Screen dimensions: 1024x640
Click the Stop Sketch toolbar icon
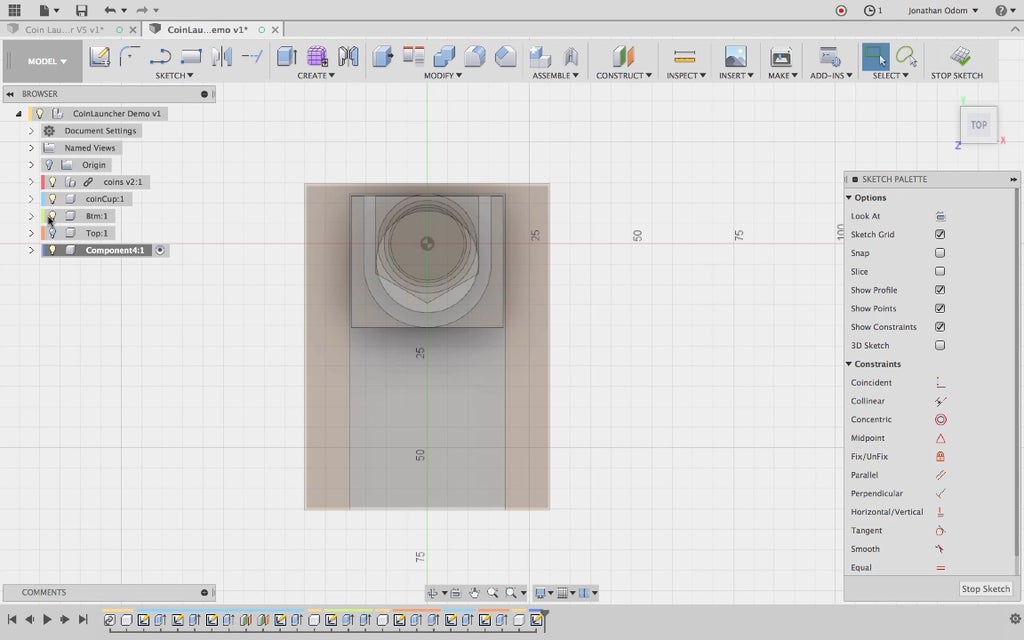(x=959, y=57)
